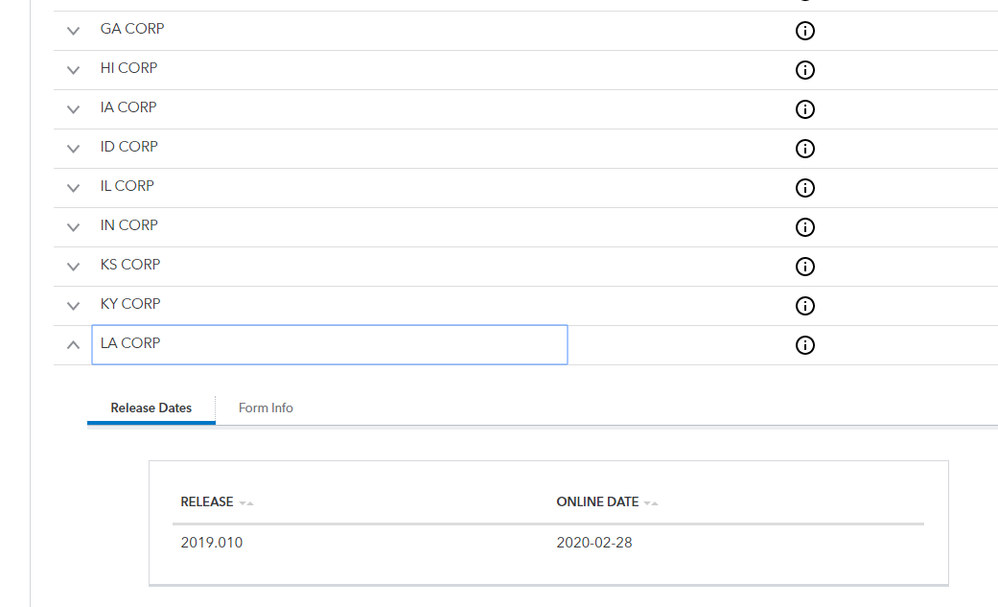This screenshot has height=607, width=998.
Task: Click the ID CORP info icon
Action: click(804, 149)
